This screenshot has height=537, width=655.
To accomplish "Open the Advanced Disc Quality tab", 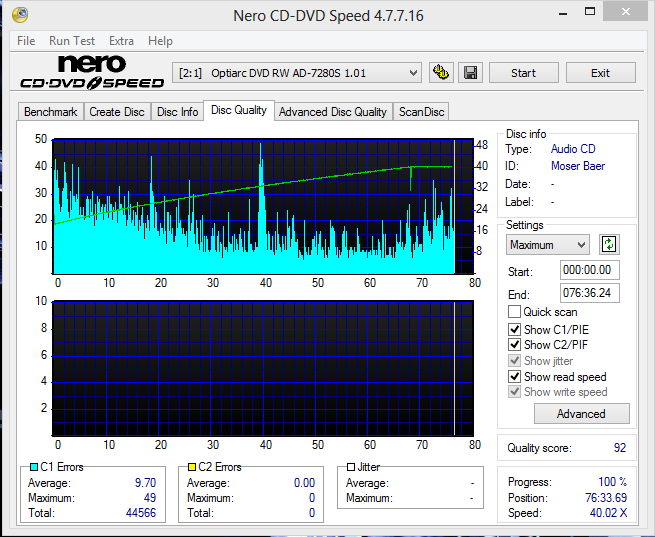I will [333, 112].
